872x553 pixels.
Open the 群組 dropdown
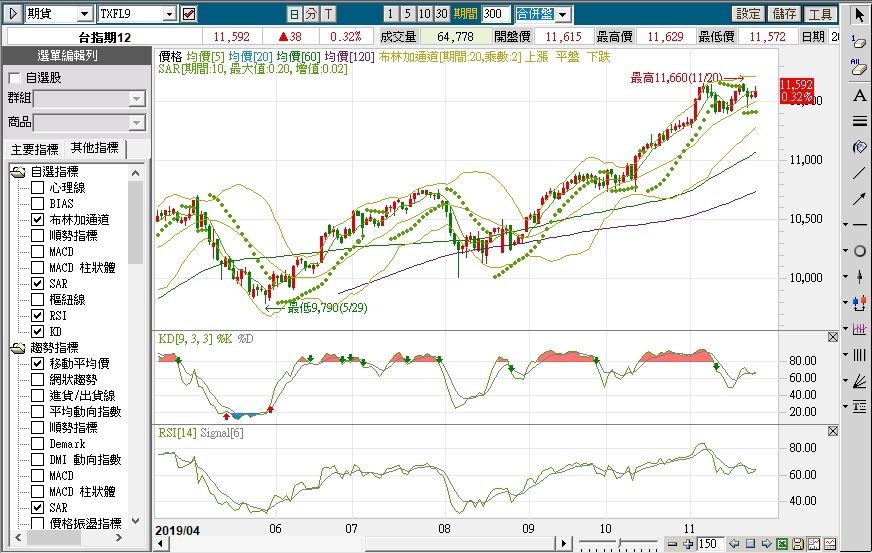(x=136, y=99)
